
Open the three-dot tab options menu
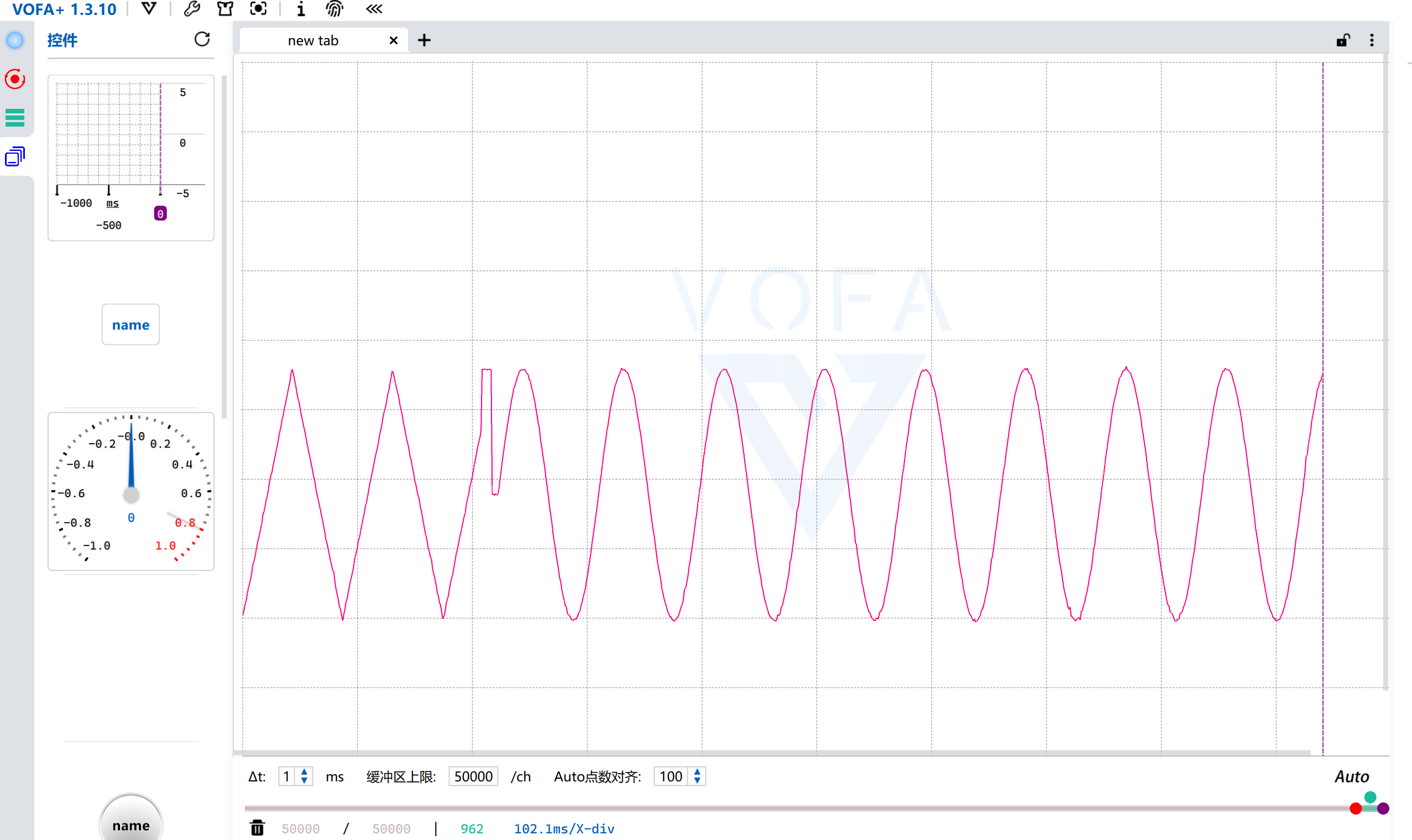coord(1371,40)
